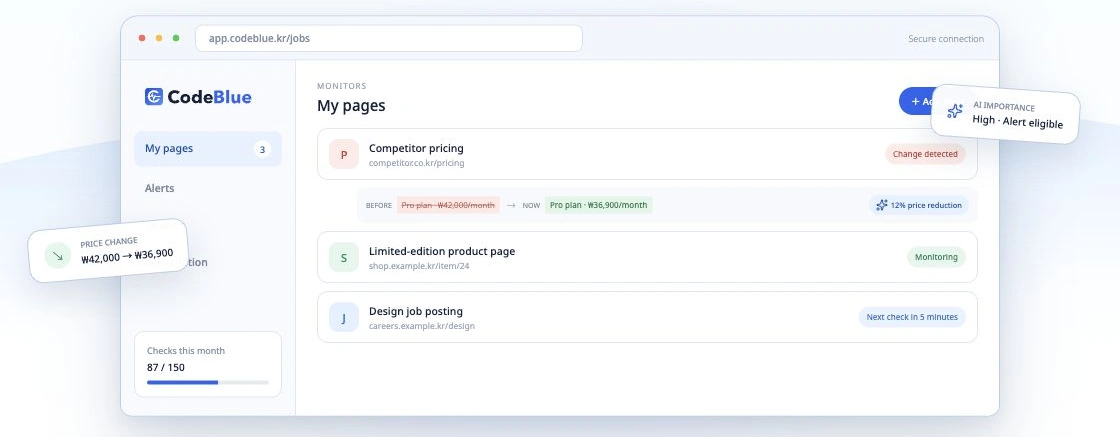Open the shop.example.kr/item/24 URL
1120x437 pixels.
tap(419, 266)
